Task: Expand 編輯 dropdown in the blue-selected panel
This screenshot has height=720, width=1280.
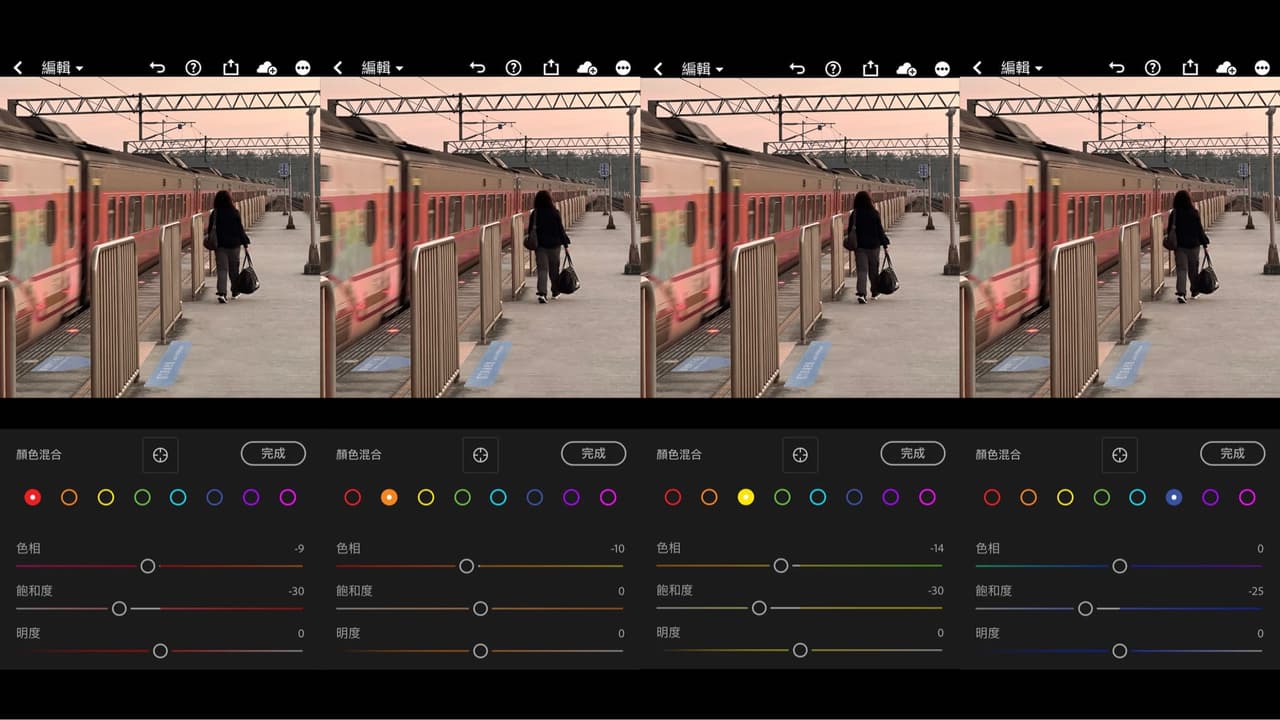Action: click(1021, 68)
